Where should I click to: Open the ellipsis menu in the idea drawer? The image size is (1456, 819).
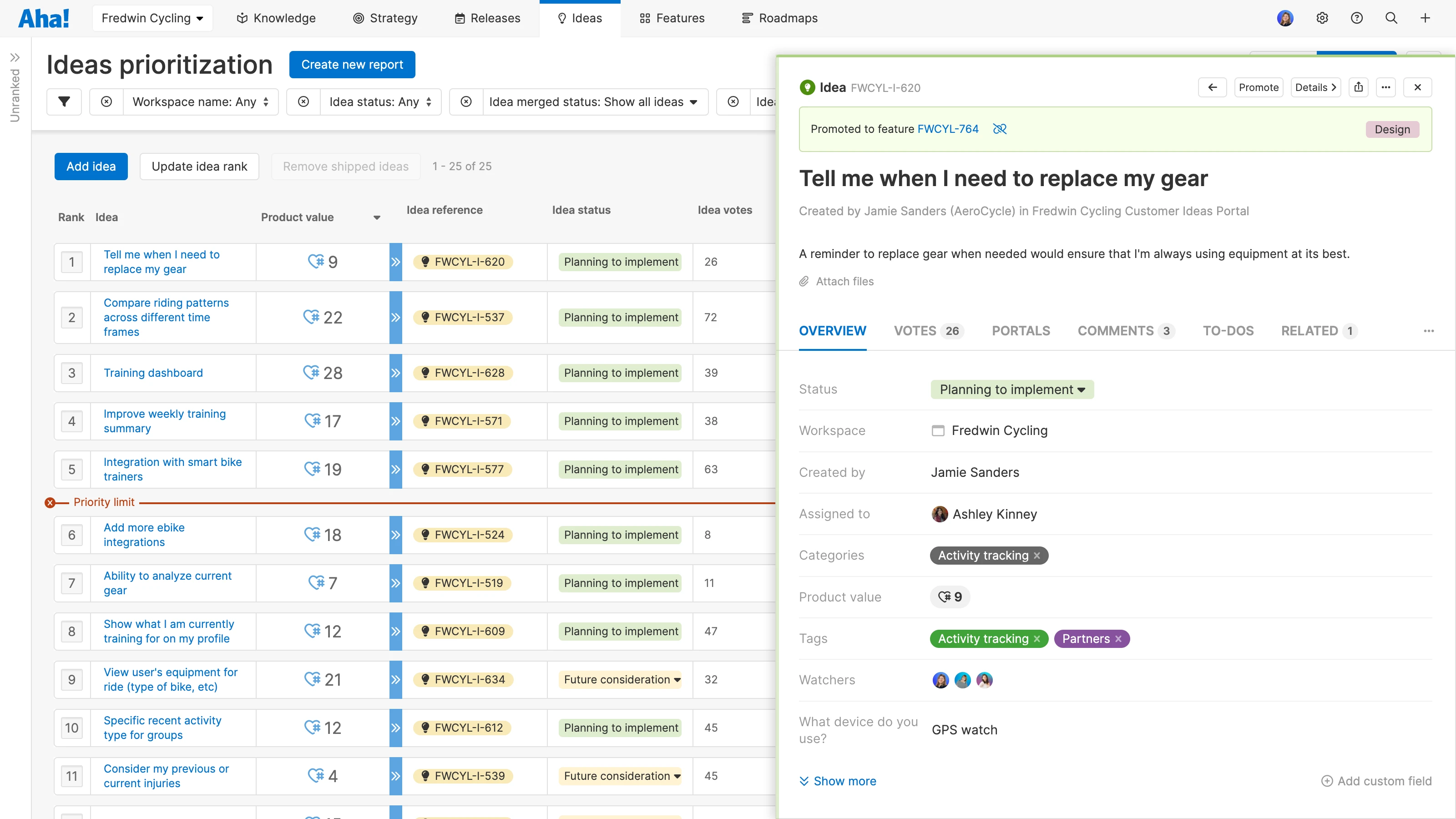pyautogui.click(x=1386, y=87)
